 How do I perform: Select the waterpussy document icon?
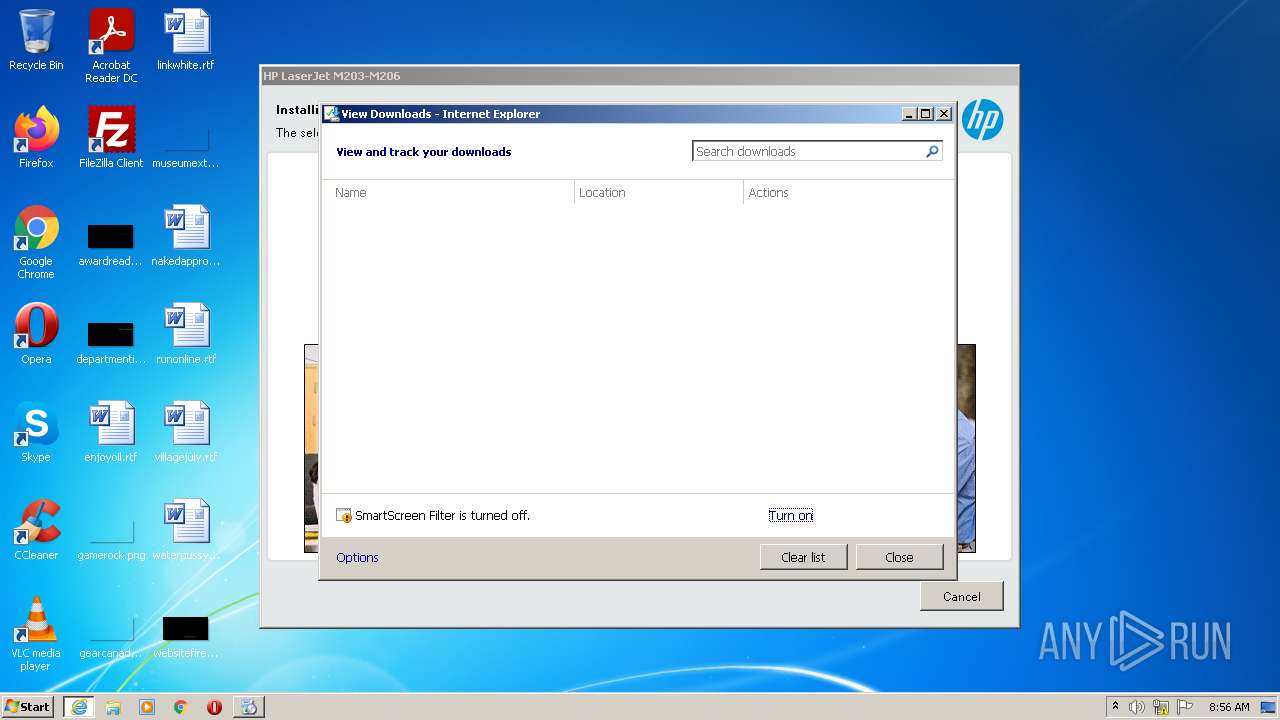click(x=186, y=530)
